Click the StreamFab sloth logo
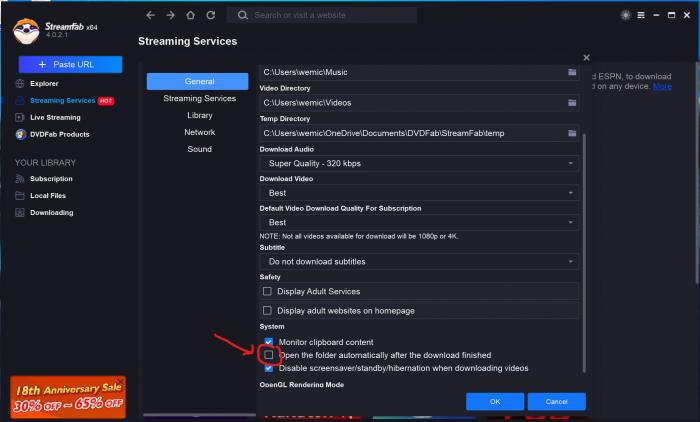This screenshot has width=700, height=422. (26, 31)
